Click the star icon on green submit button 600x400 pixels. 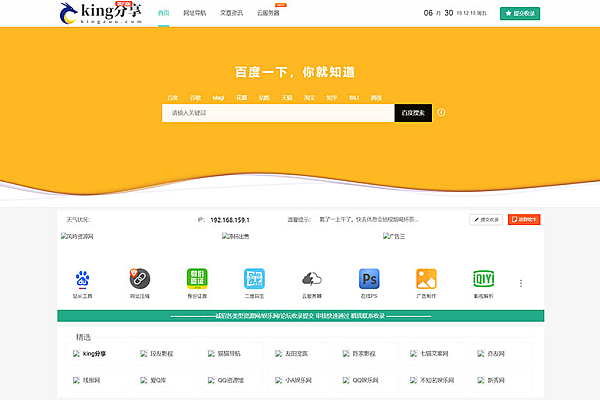508,13
